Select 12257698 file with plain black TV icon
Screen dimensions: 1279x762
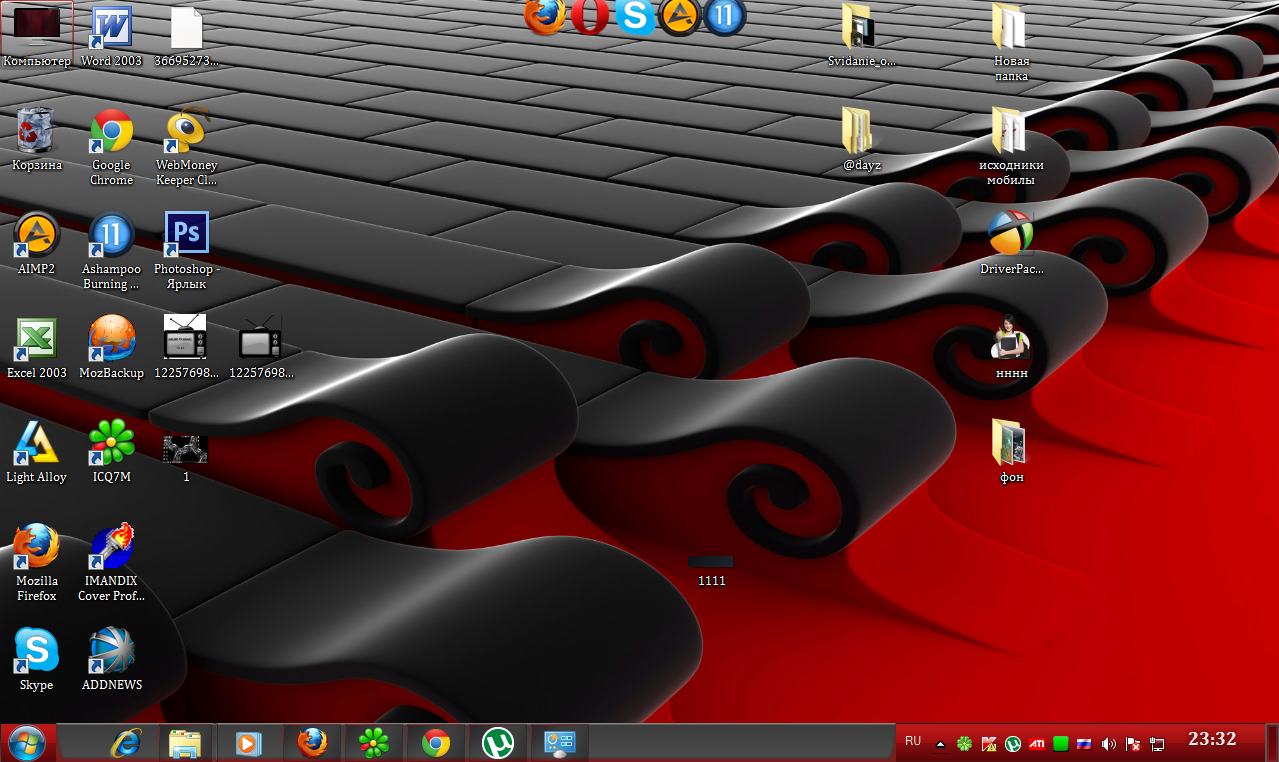click(x=261, y=347)
